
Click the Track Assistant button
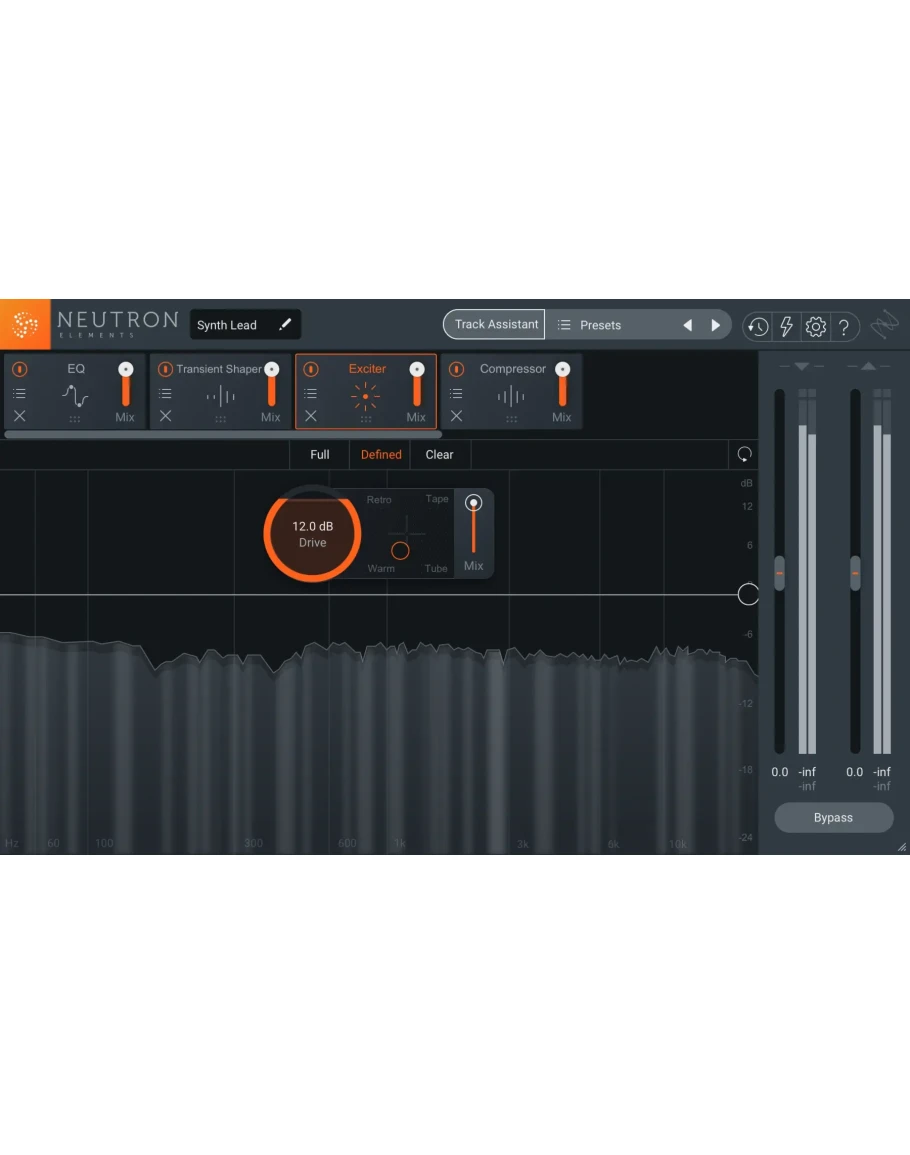tap(496, 324)
